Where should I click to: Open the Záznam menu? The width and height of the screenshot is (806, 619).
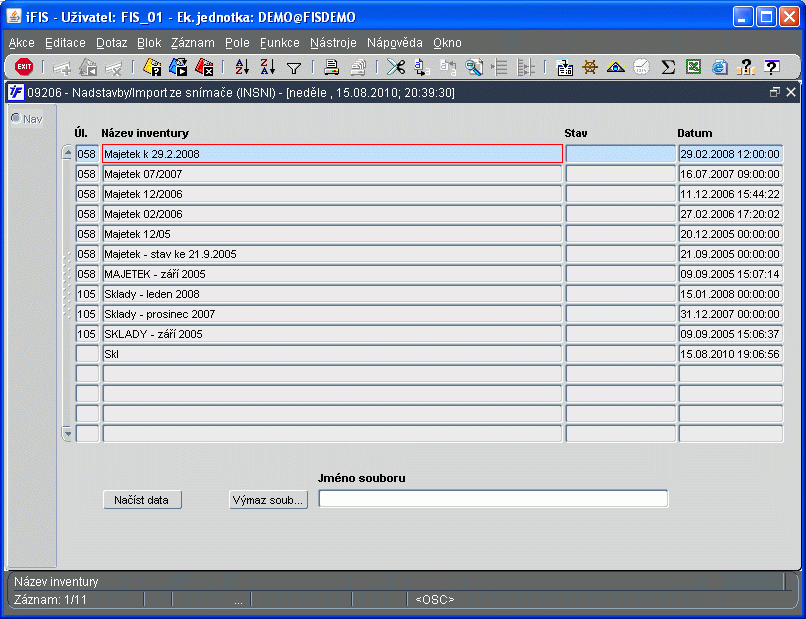[x=193, y=43]
